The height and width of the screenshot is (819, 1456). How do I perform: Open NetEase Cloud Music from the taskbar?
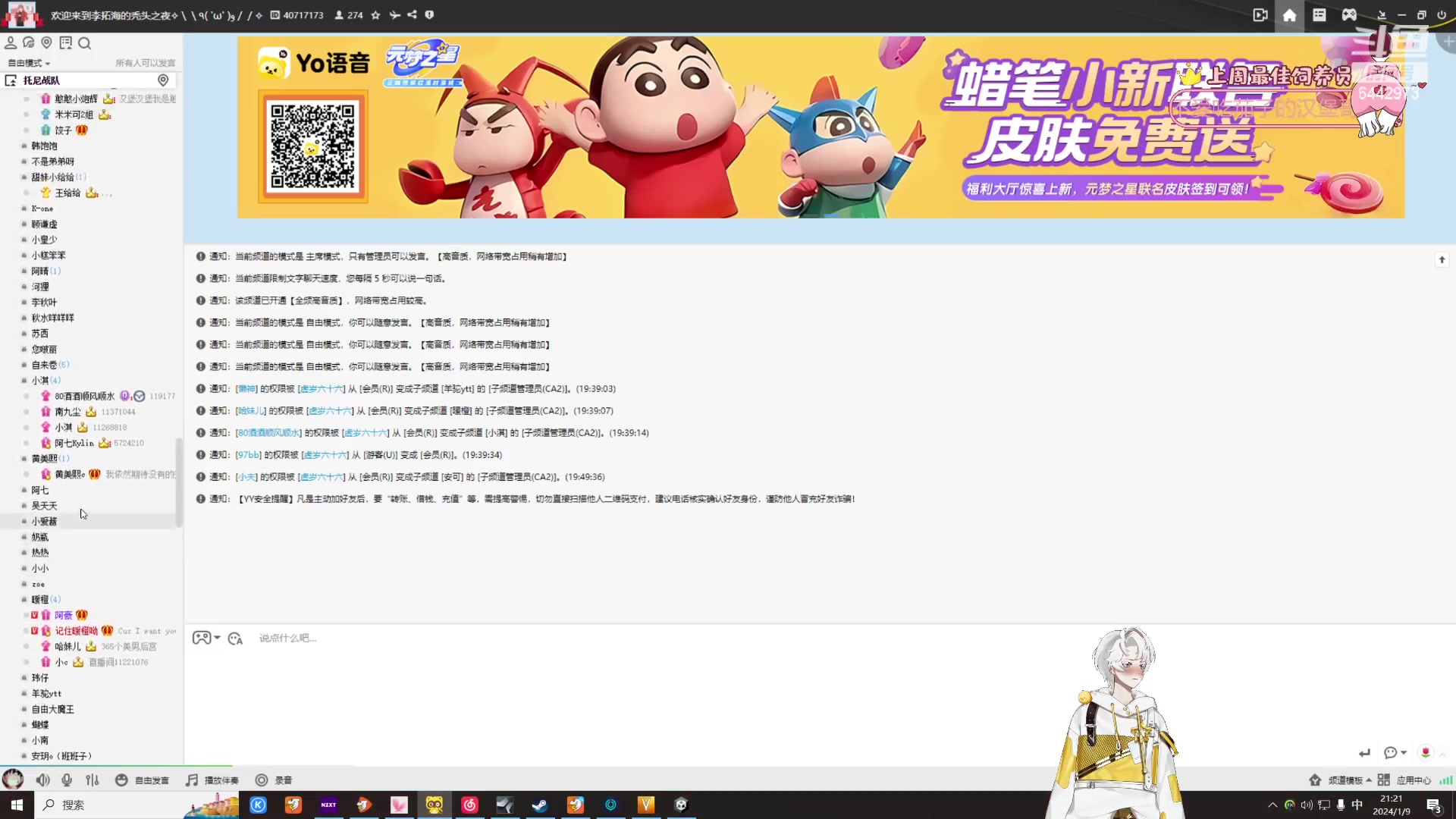tap(469, 805)
